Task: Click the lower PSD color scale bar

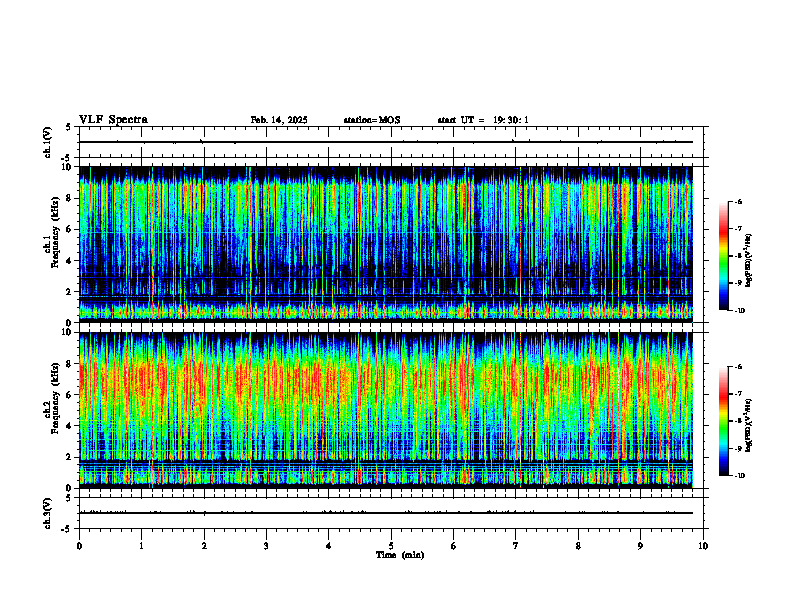Action: click(x=724, y=421)
